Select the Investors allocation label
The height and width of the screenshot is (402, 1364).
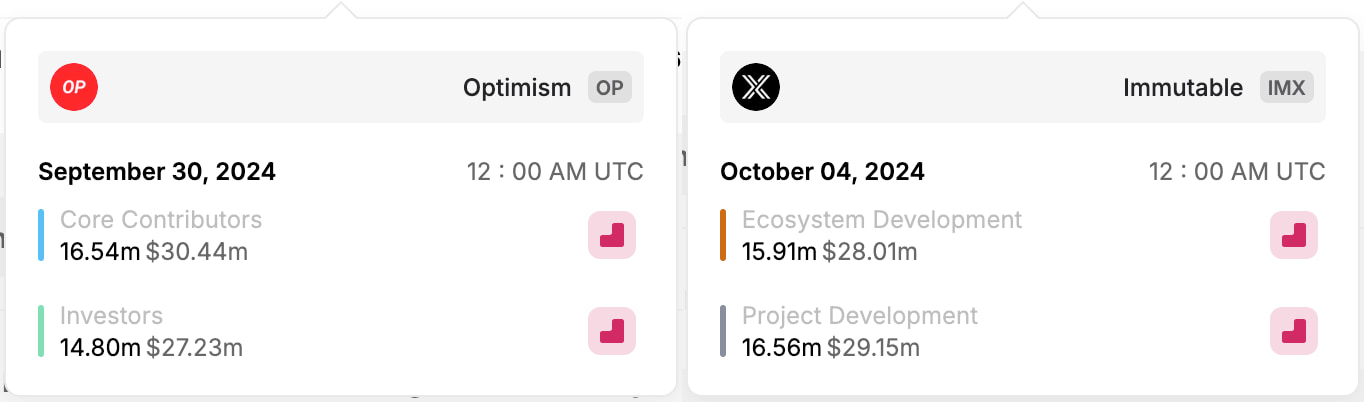[111, 316]
